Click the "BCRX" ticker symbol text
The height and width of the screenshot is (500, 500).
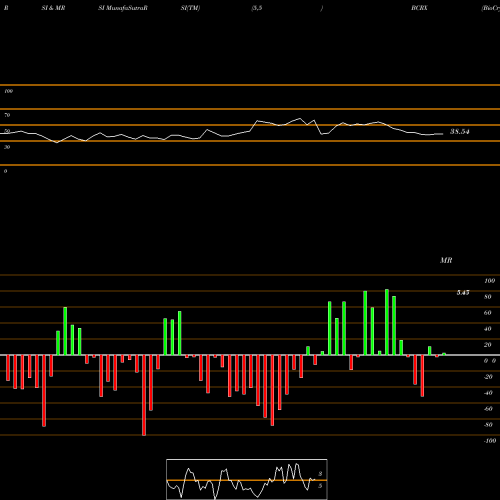pyautogui.click(x=419, y=8)
